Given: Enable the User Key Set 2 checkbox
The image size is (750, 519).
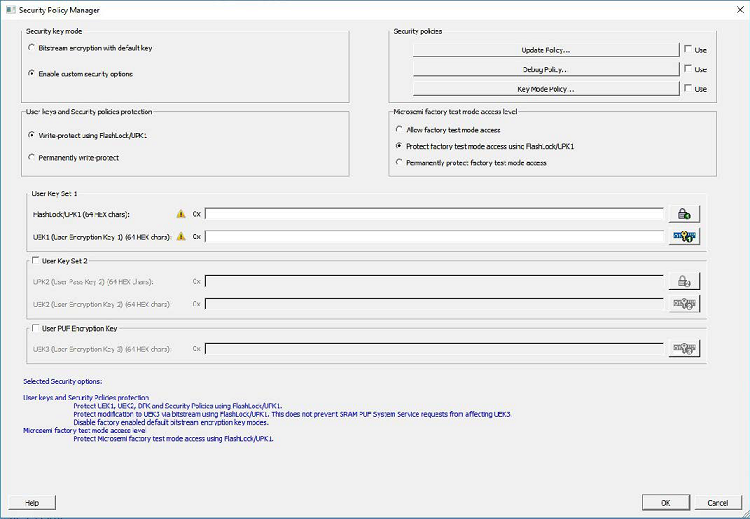Looking at the screenshot, I should point(35,260).
